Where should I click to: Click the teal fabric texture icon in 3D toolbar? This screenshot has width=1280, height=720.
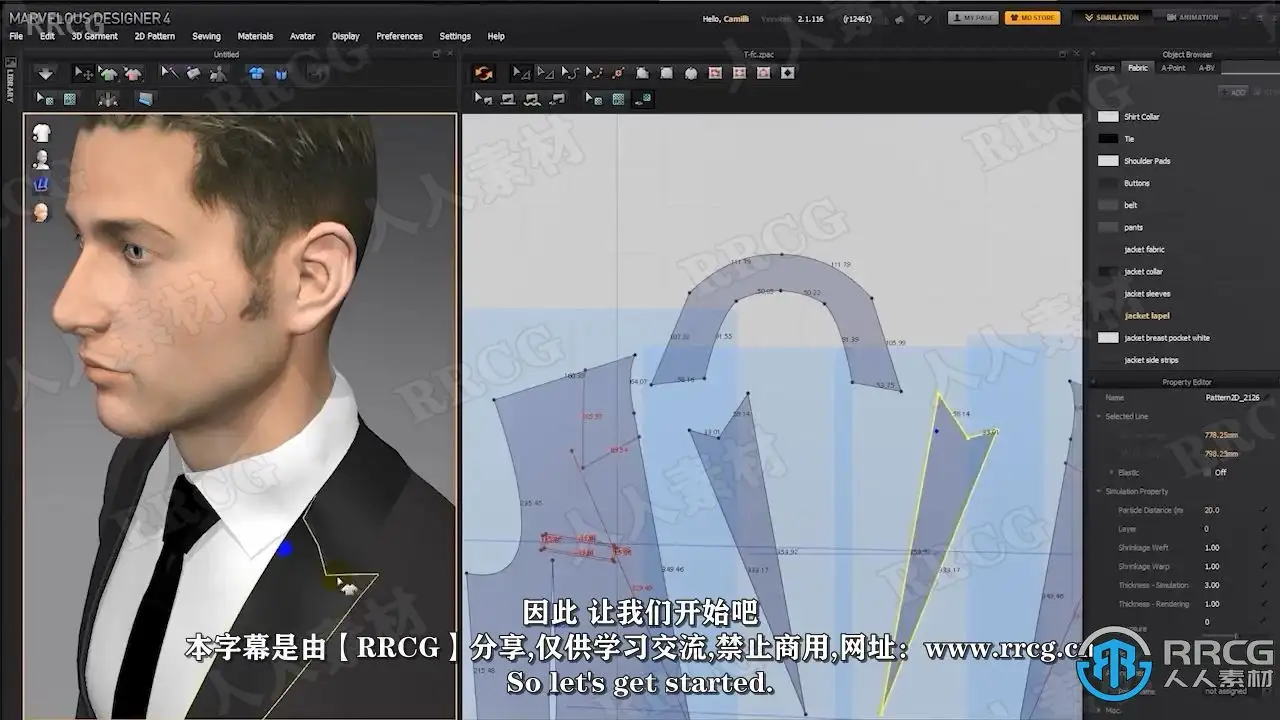(70, 98)
